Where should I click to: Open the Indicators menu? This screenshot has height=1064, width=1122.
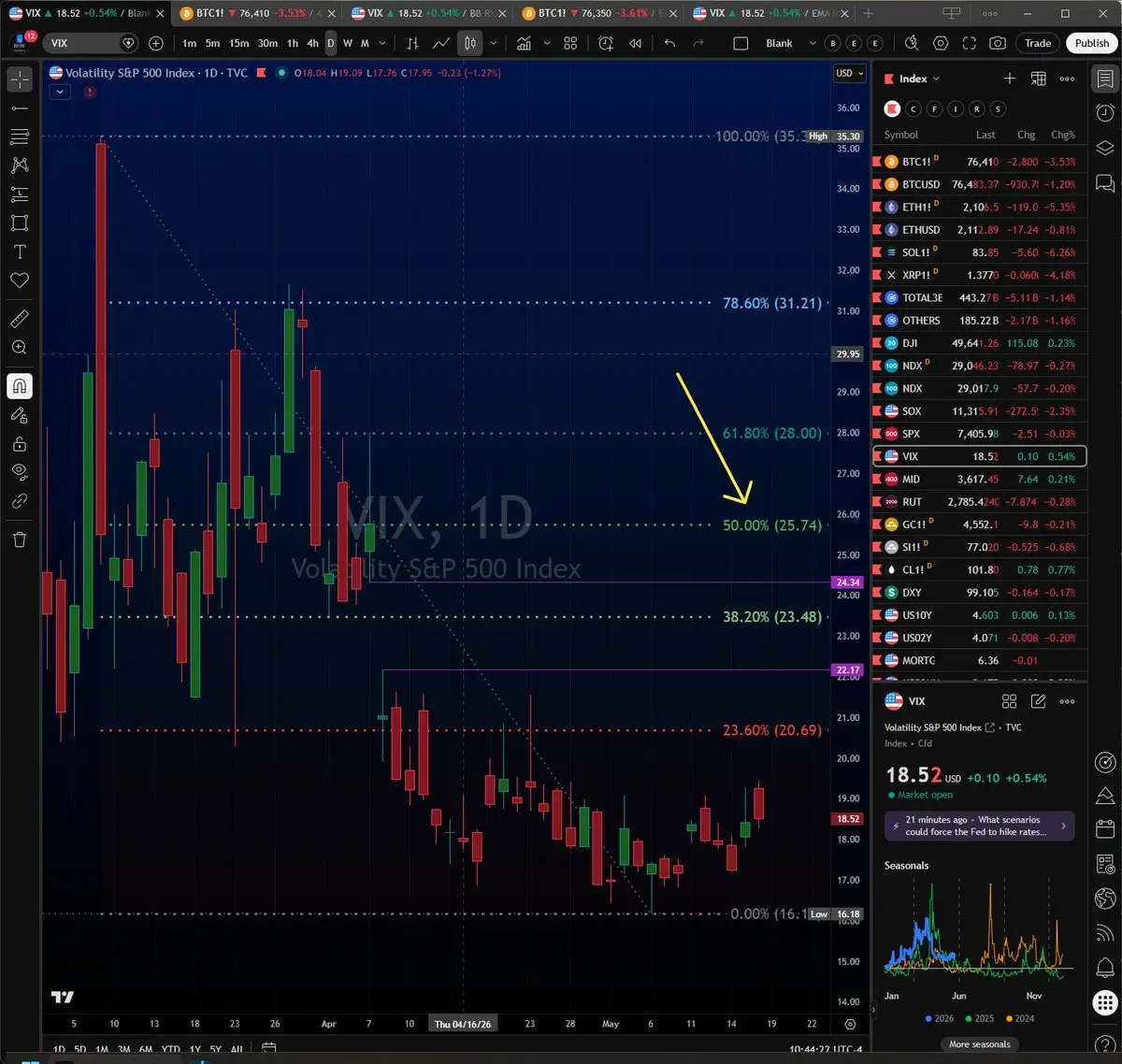coord(525,43)
